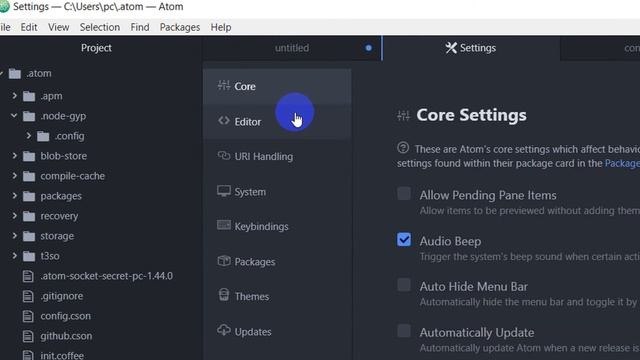Viewport: 640px width, 360px height.
Task: Open the Find menu
Action: (140, 27)
